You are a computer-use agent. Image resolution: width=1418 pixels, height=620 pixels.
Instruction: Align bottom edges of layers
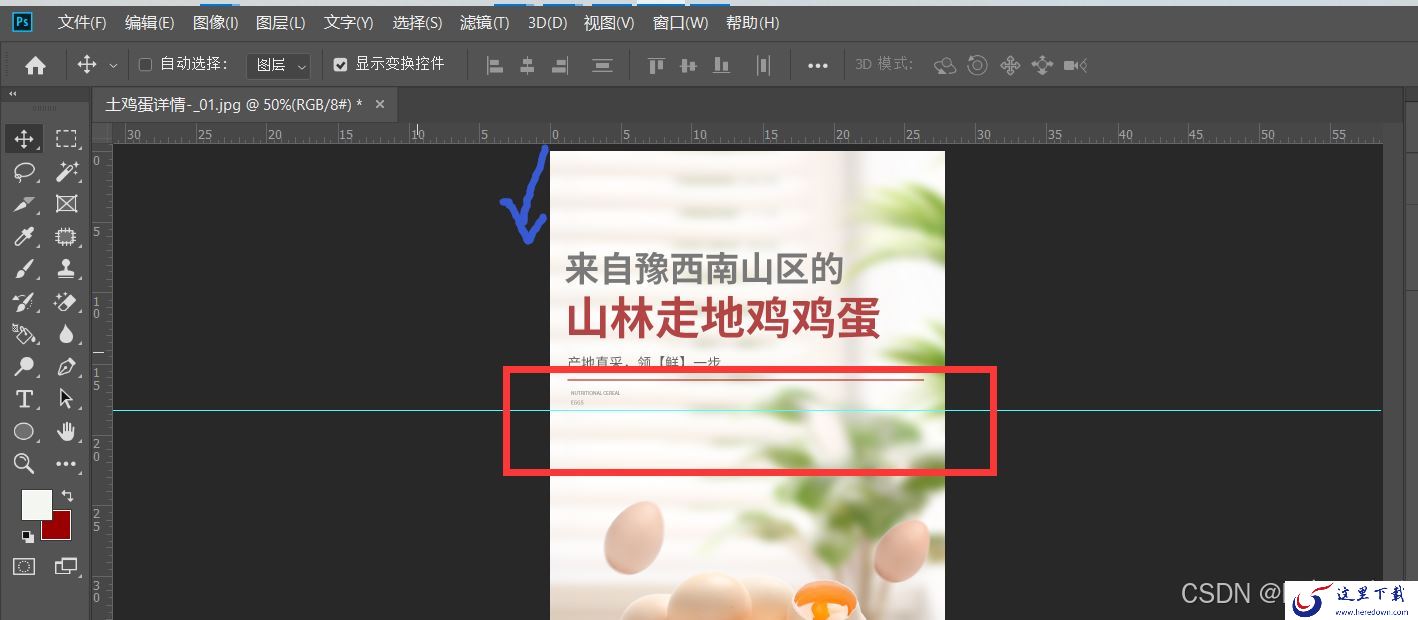pyautogui.click(x=721, y=65)
